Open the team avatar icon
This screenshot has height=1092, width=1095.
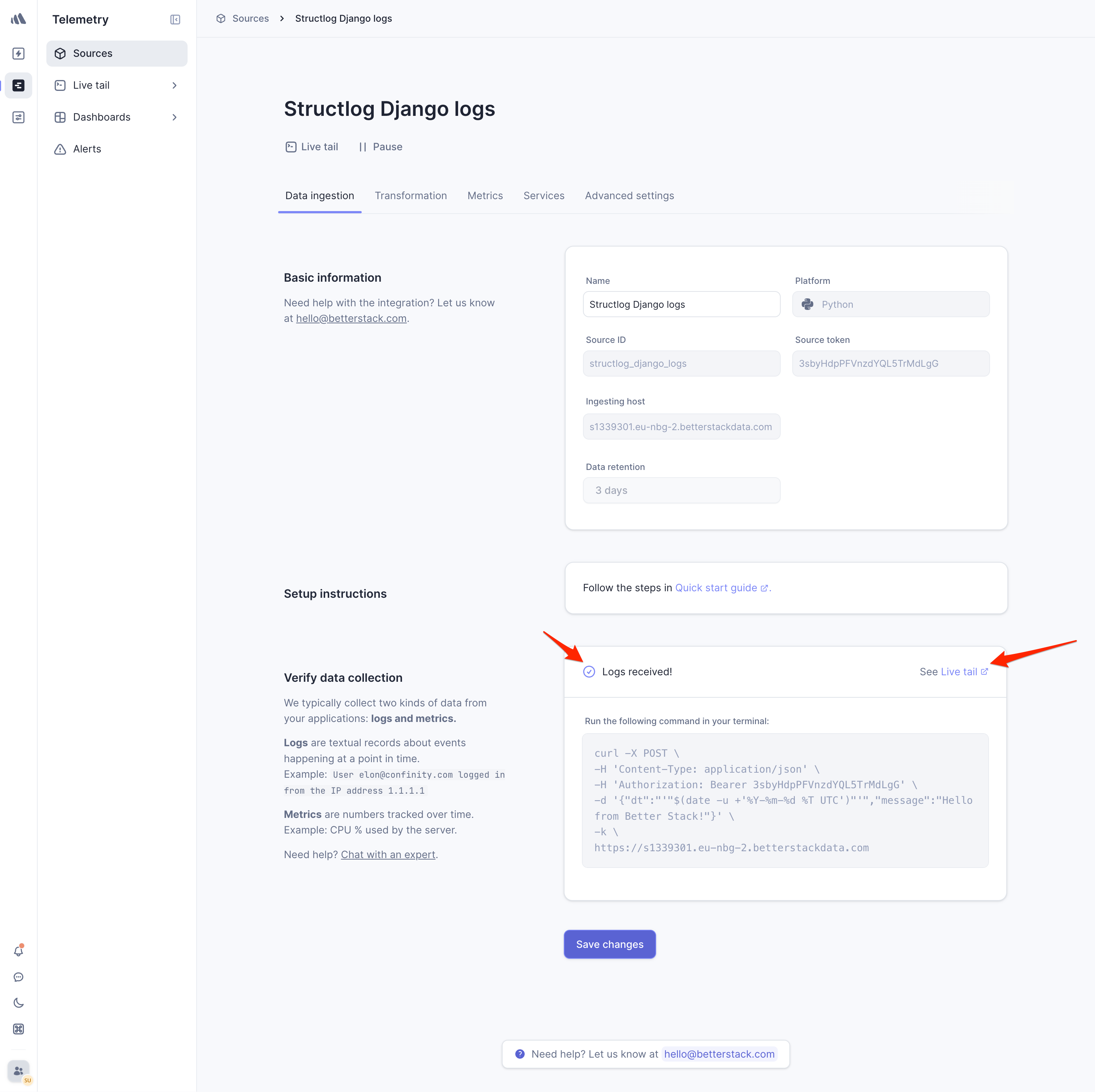(18, 1071)
